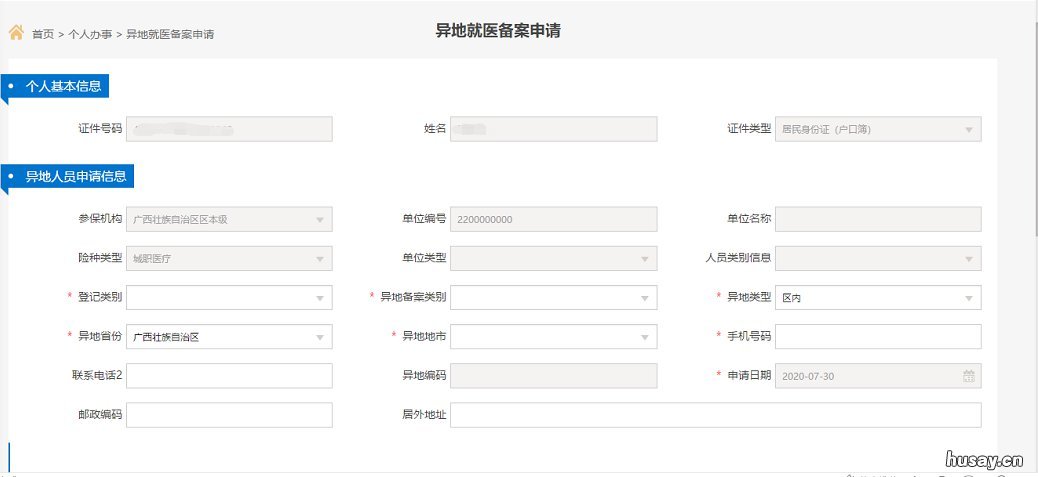Viewport: 1038px width, 477px height.
Task: Click the 证件类型 dropdown arrow
Action: (x=968, y=130)
